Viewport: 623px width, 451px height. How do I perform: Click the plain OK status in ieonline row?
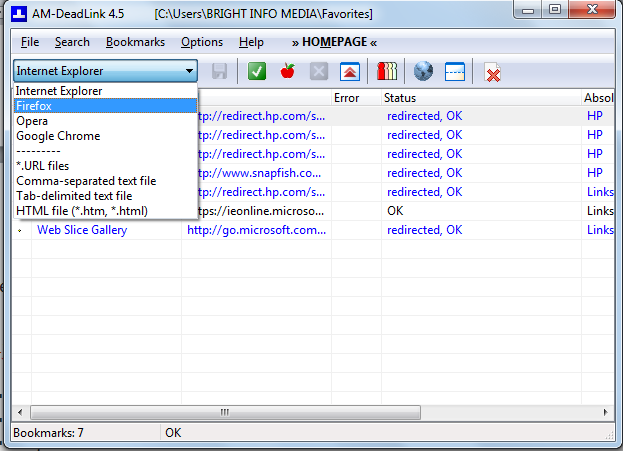[395, 211]
